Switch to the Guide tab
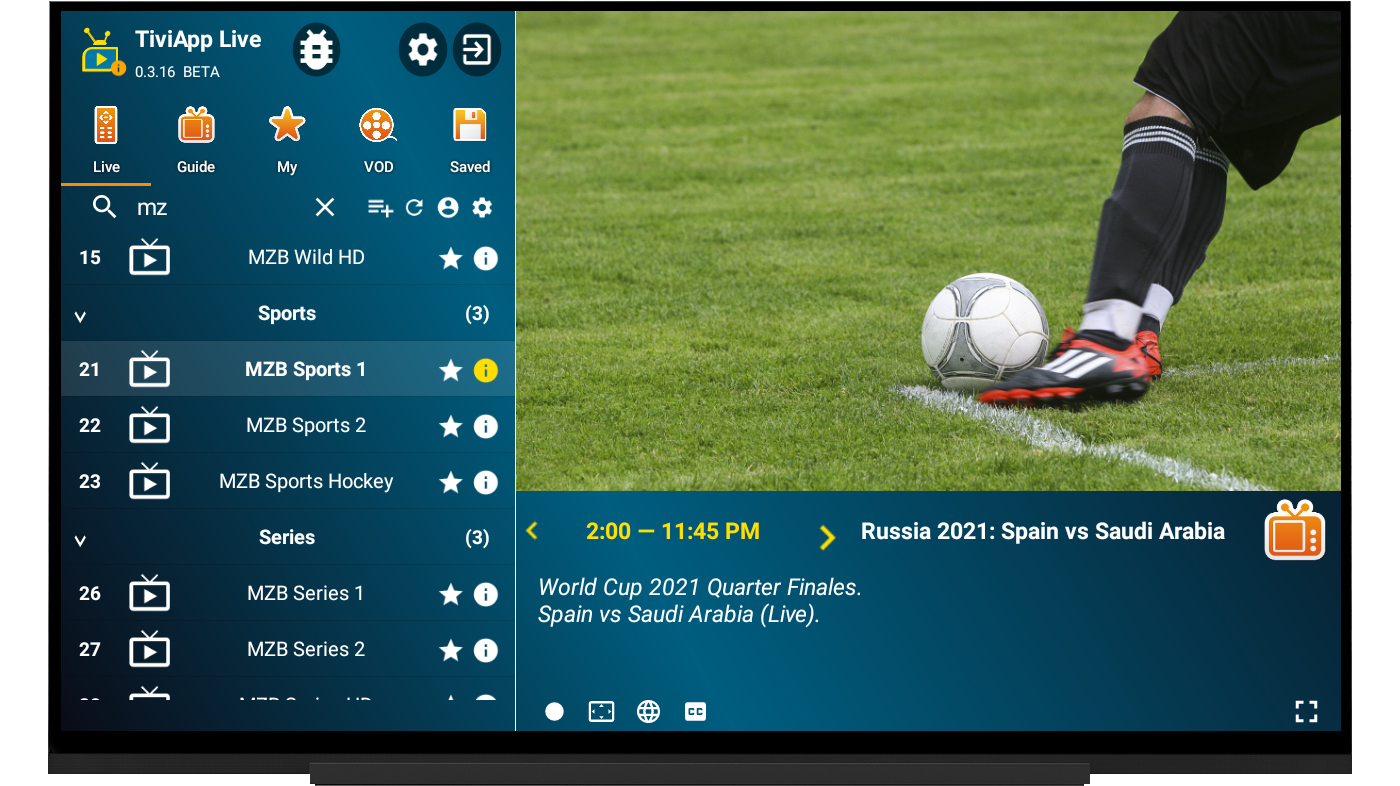1400x786 pixels. point(196,140)
